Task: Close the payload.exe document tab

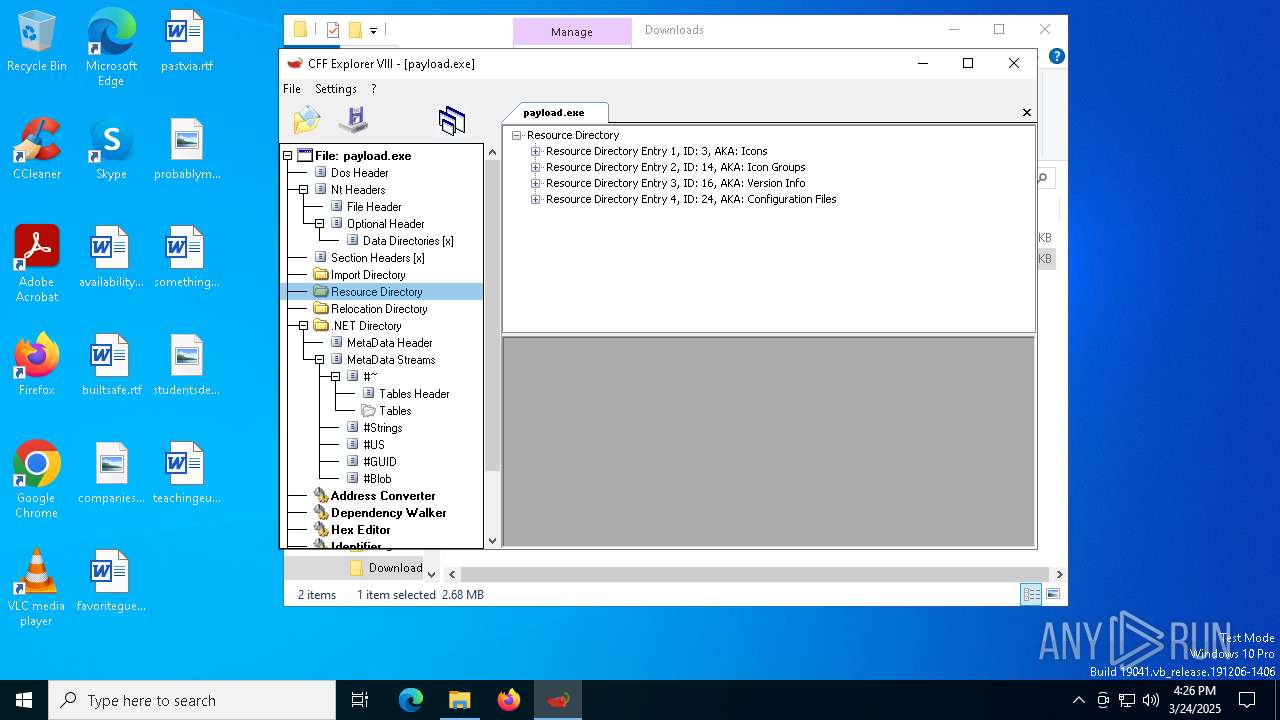Action: 1026,113
